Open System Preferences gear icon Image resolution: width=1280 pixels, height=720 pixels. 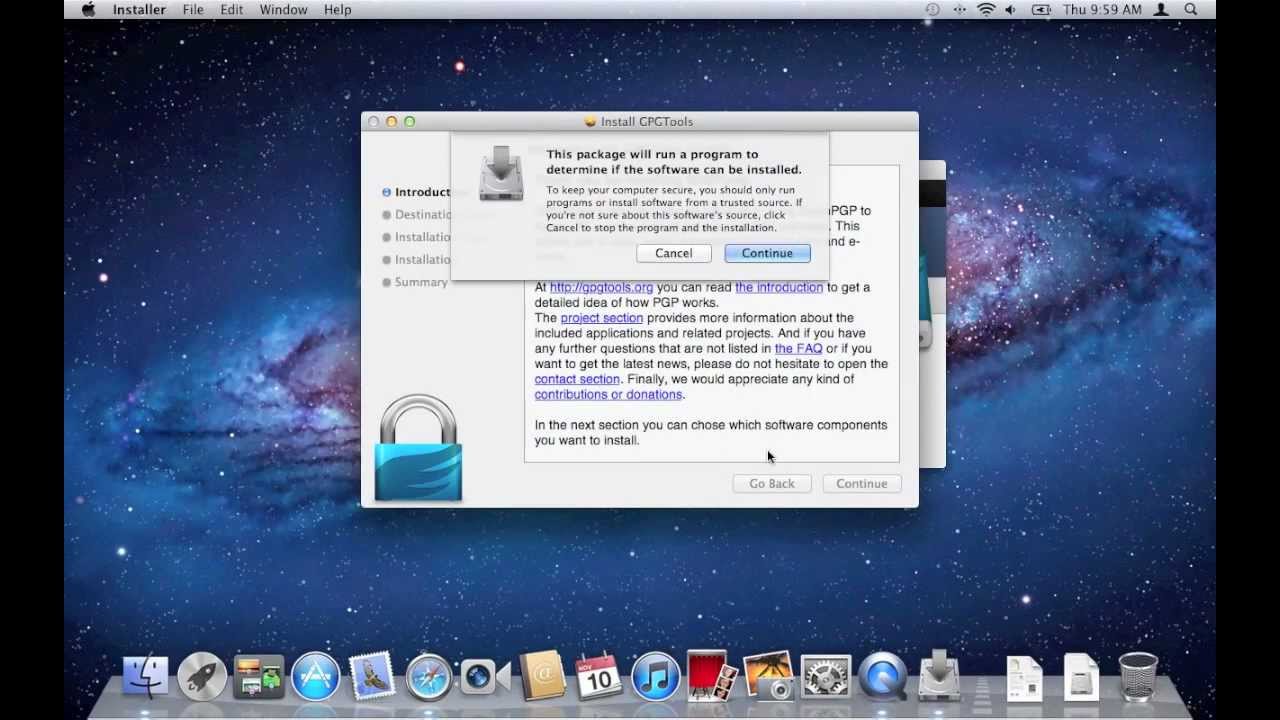click(x=826, y=677)
